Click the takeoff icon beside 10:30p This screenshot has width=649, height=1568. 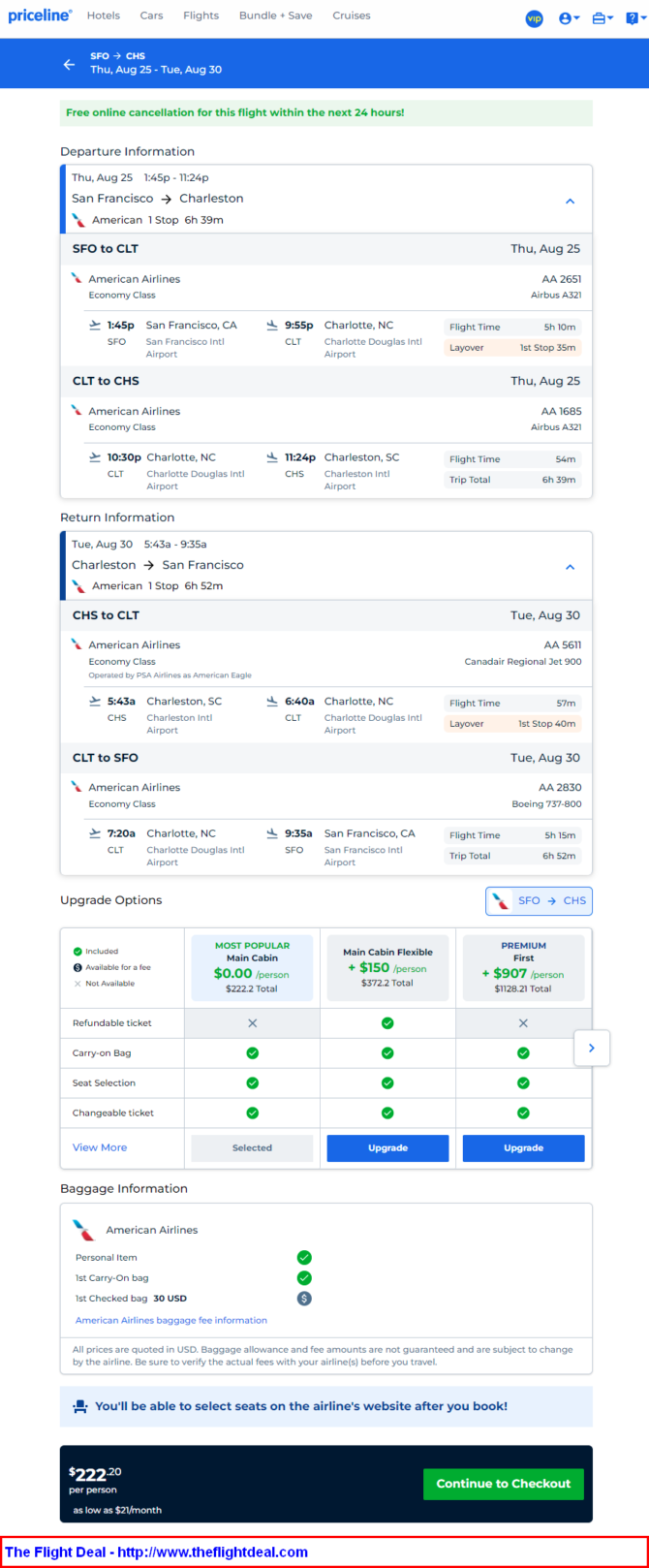[x=95, y=457]
